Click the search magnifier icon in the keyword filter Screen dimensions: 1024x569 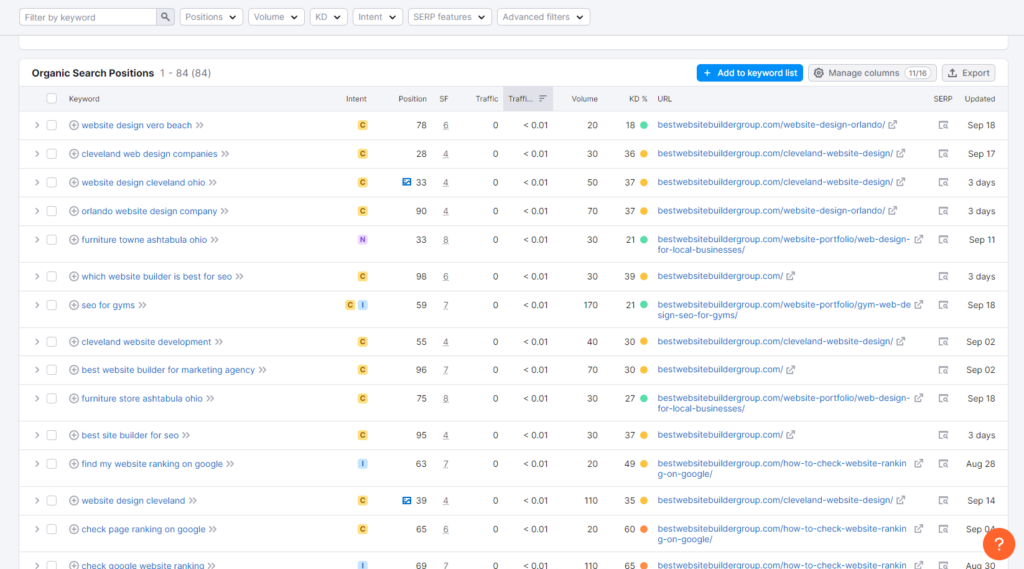pos(165,17)
